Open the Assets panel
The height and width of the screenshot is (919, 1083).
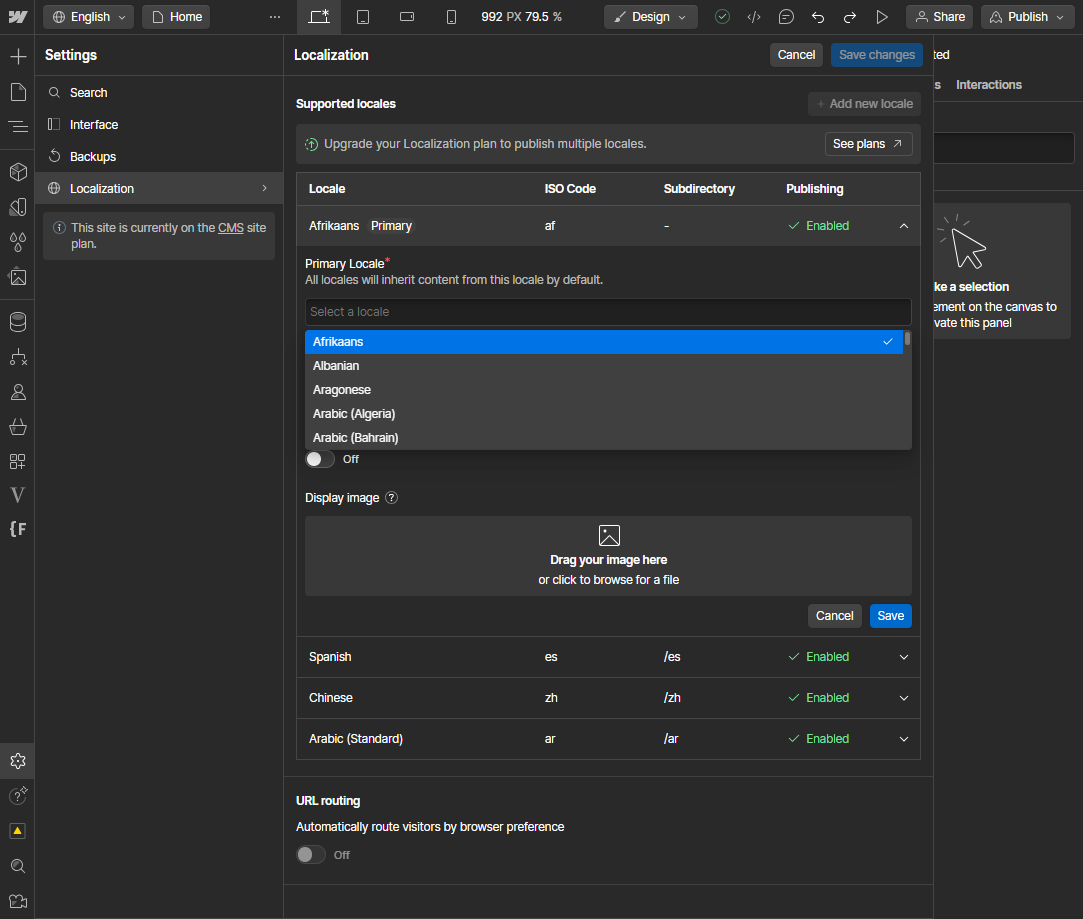click(17, 277)
